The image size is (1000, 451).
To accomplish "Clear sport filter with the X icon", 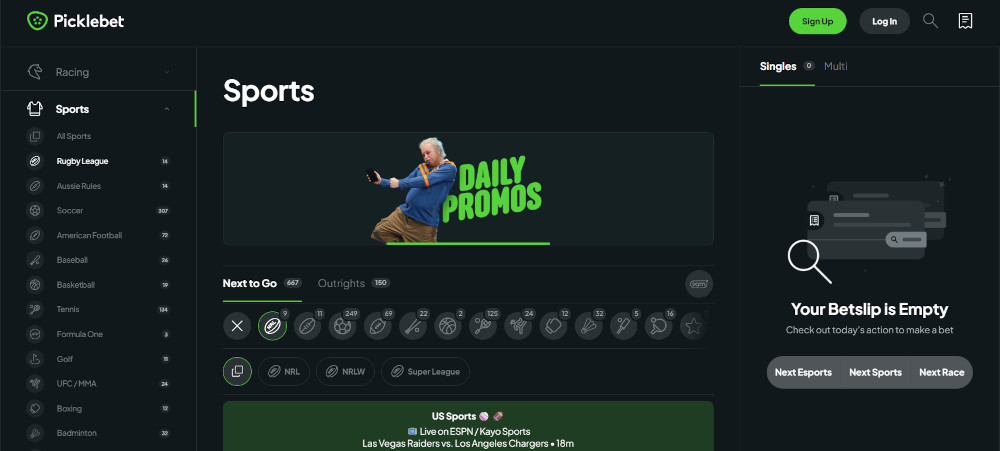I will click(x=237, y=326).
